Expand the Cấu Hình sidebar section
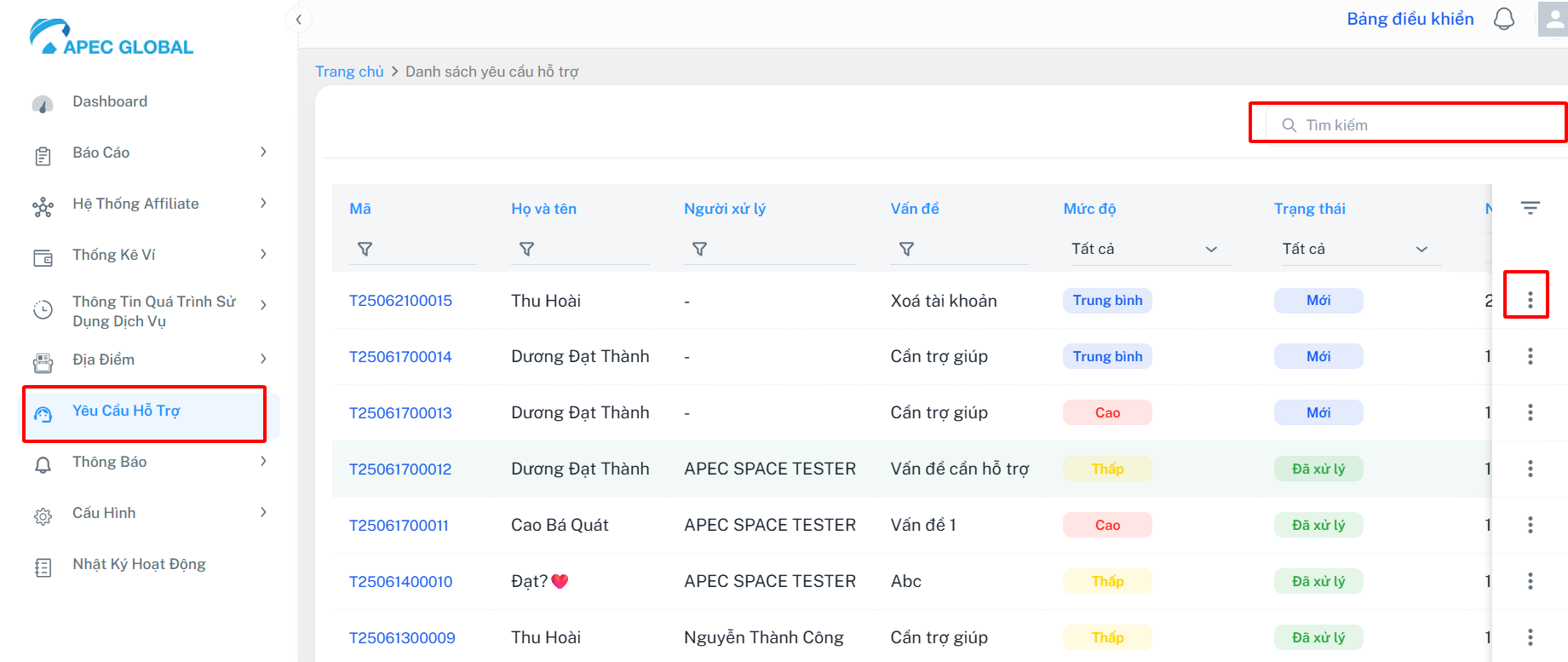Image resolution: width=1568 pixels, height=662 pixels. [x=149, y=513]
